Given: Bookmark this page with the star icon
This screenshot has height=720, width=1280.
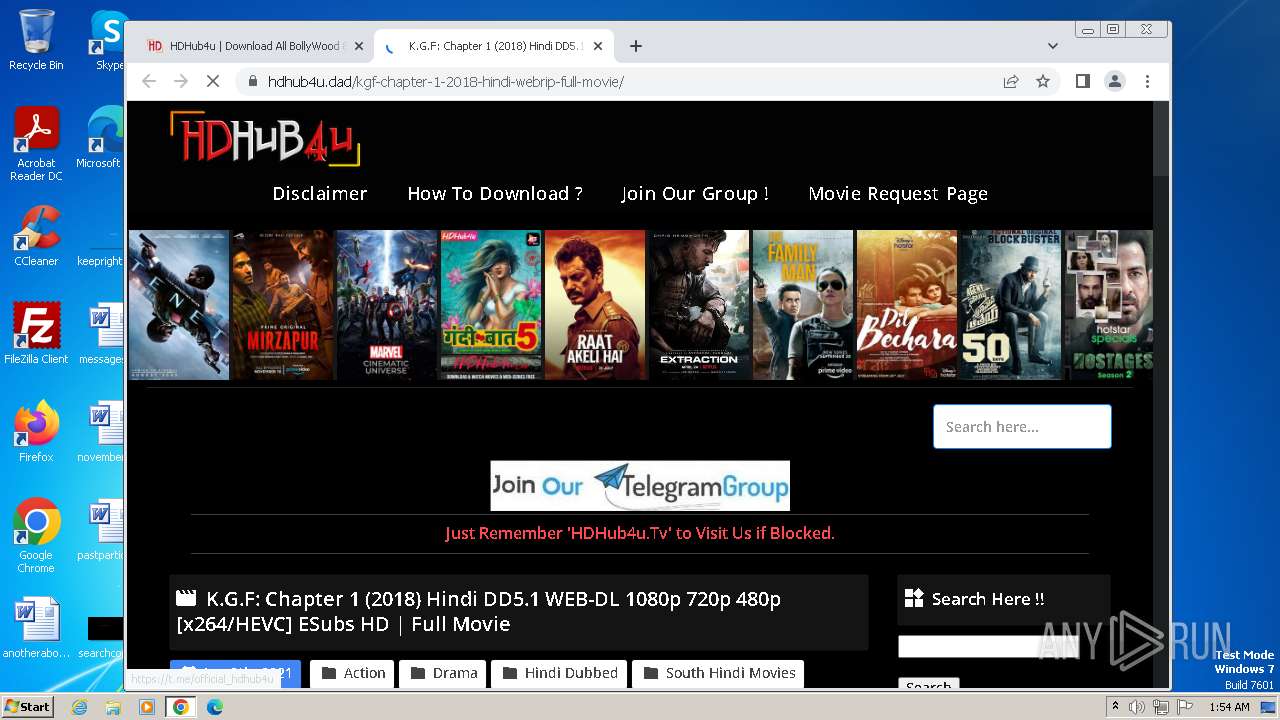Looking at the screenshot, I should click(x=1043, y=81).
